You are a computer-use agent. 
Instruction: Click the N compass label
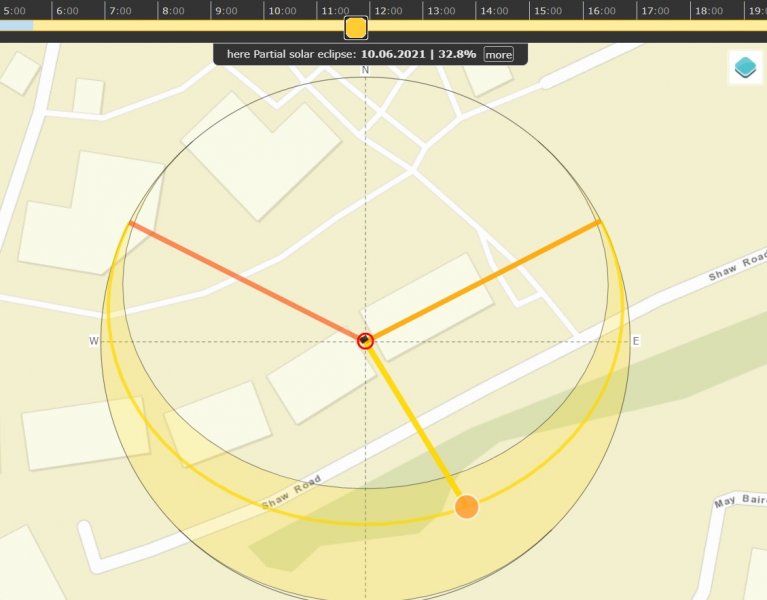point(365,71)
